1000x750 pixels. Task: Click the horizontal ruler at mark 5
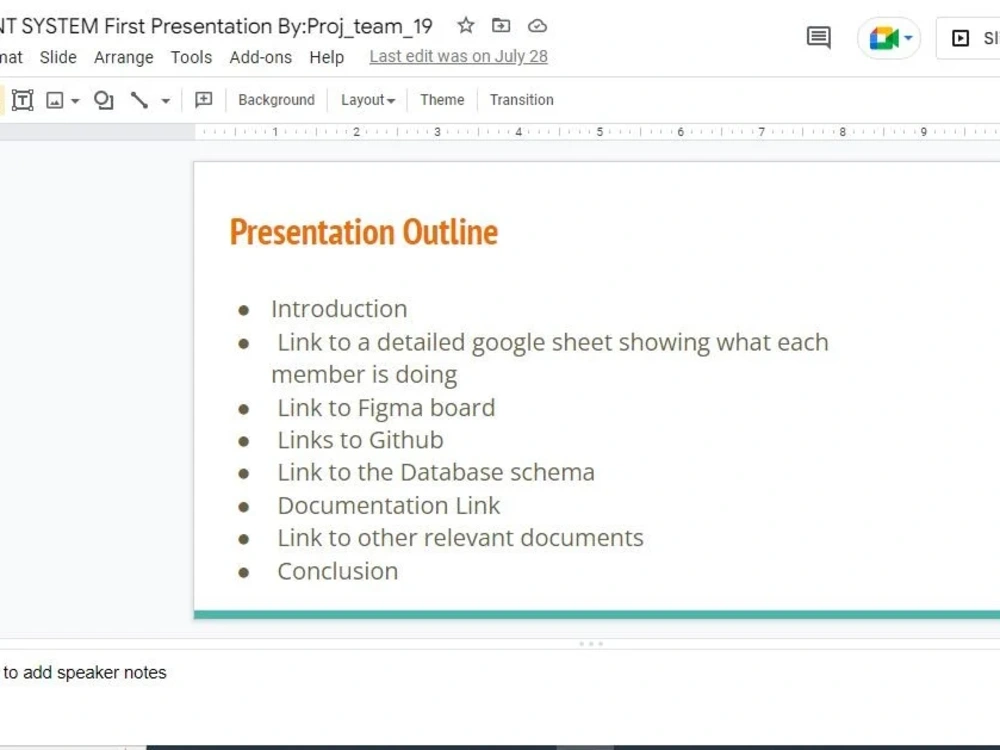click(599, 132)
